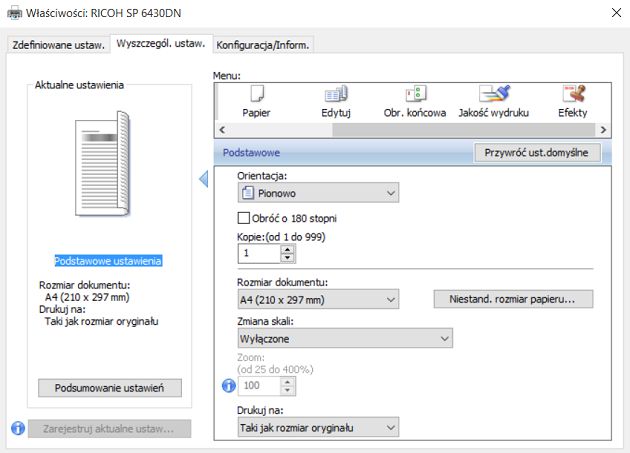Click the Przywróć ust.domyślne button
Viewport: 630px width, 453px height.
click(537, 153)
